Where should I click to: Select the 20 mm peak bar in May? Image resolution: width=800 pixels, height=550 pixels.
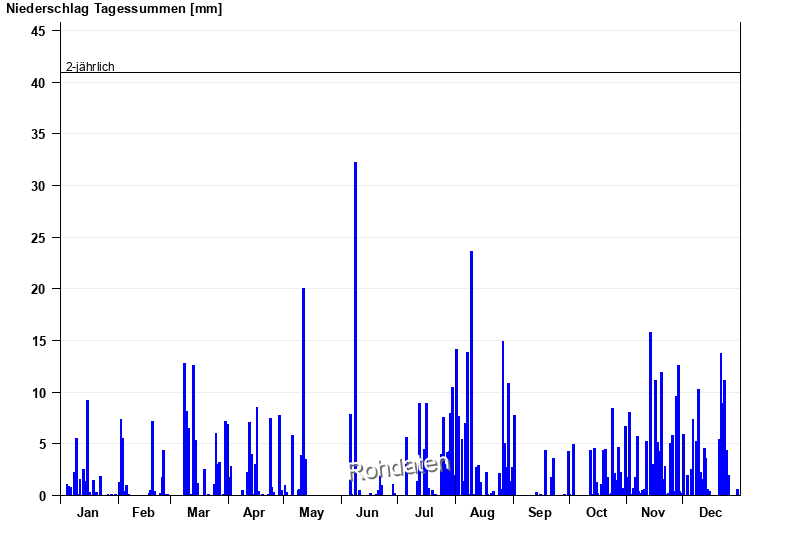click(304, 392)
